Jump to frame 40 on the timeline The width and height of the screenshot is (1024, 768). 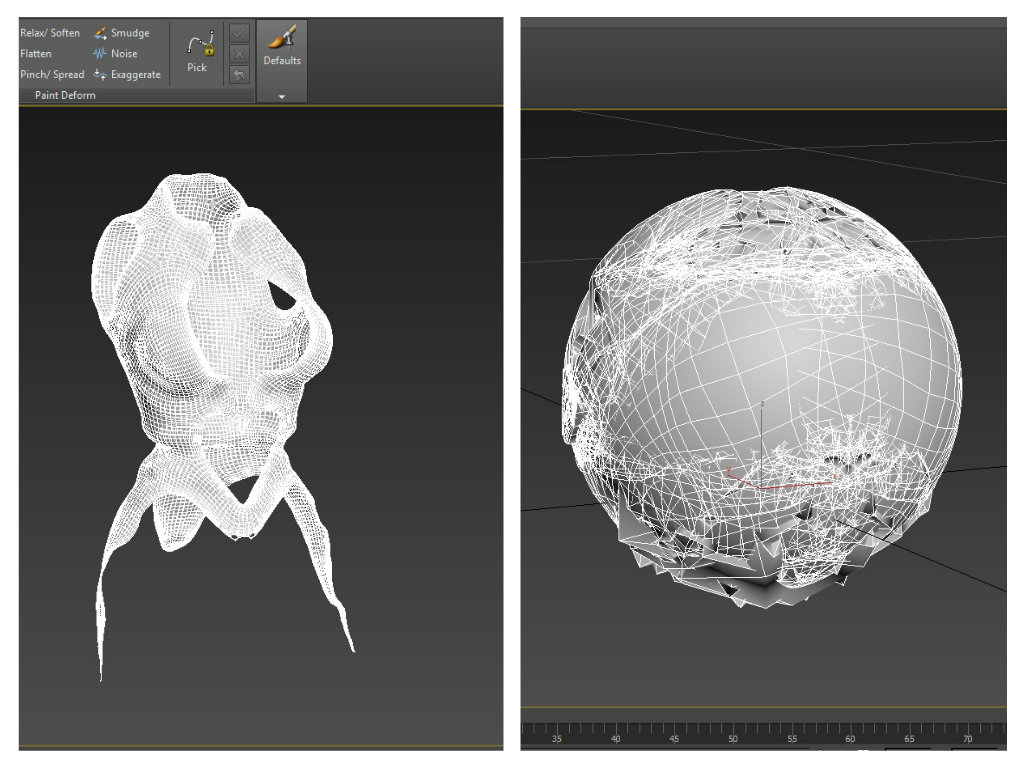(x=615, y=739)
